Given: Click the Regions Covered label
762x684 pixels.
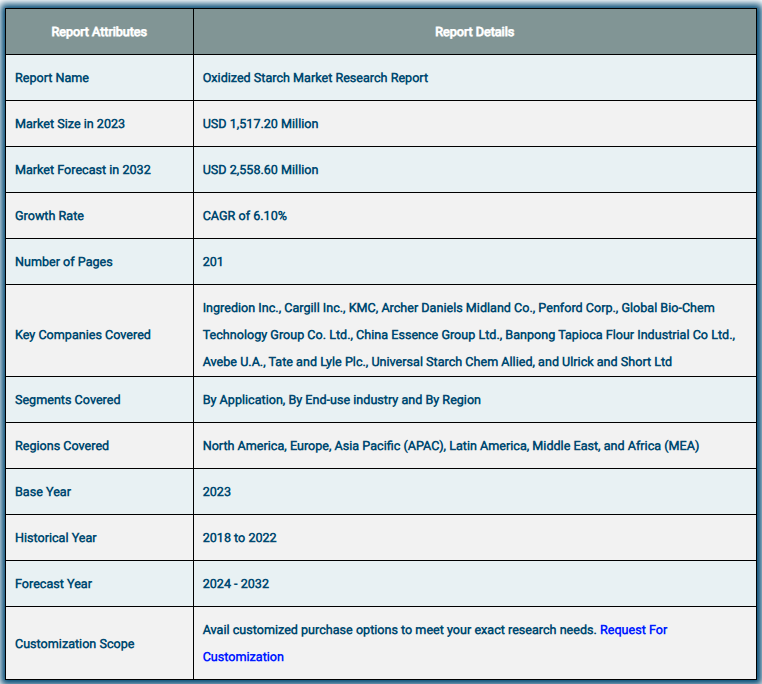Looking at the screenshot, I should pyautogui.click(x=62, y=446).
